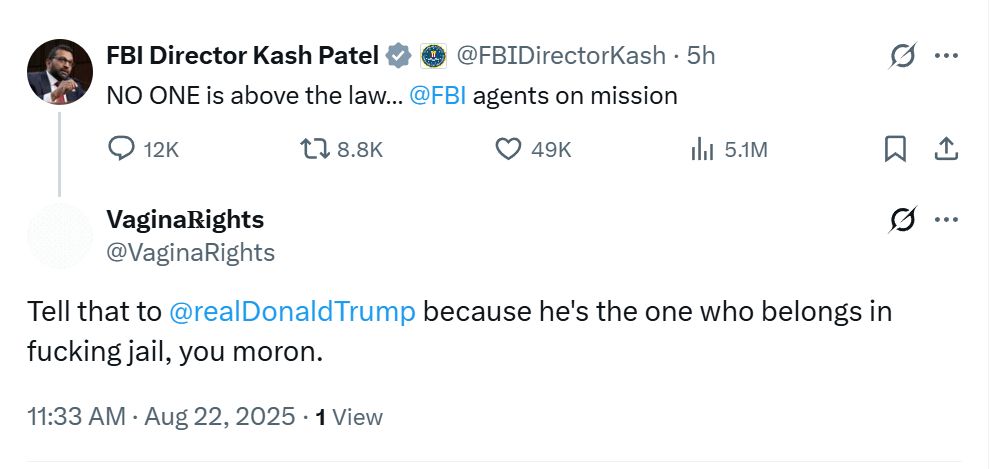The width and height of the screenshot is (996, 469).
Task: Click the 11:33 AM Aug 22, 2025 timestamp
Action: [x=161, y=416]
